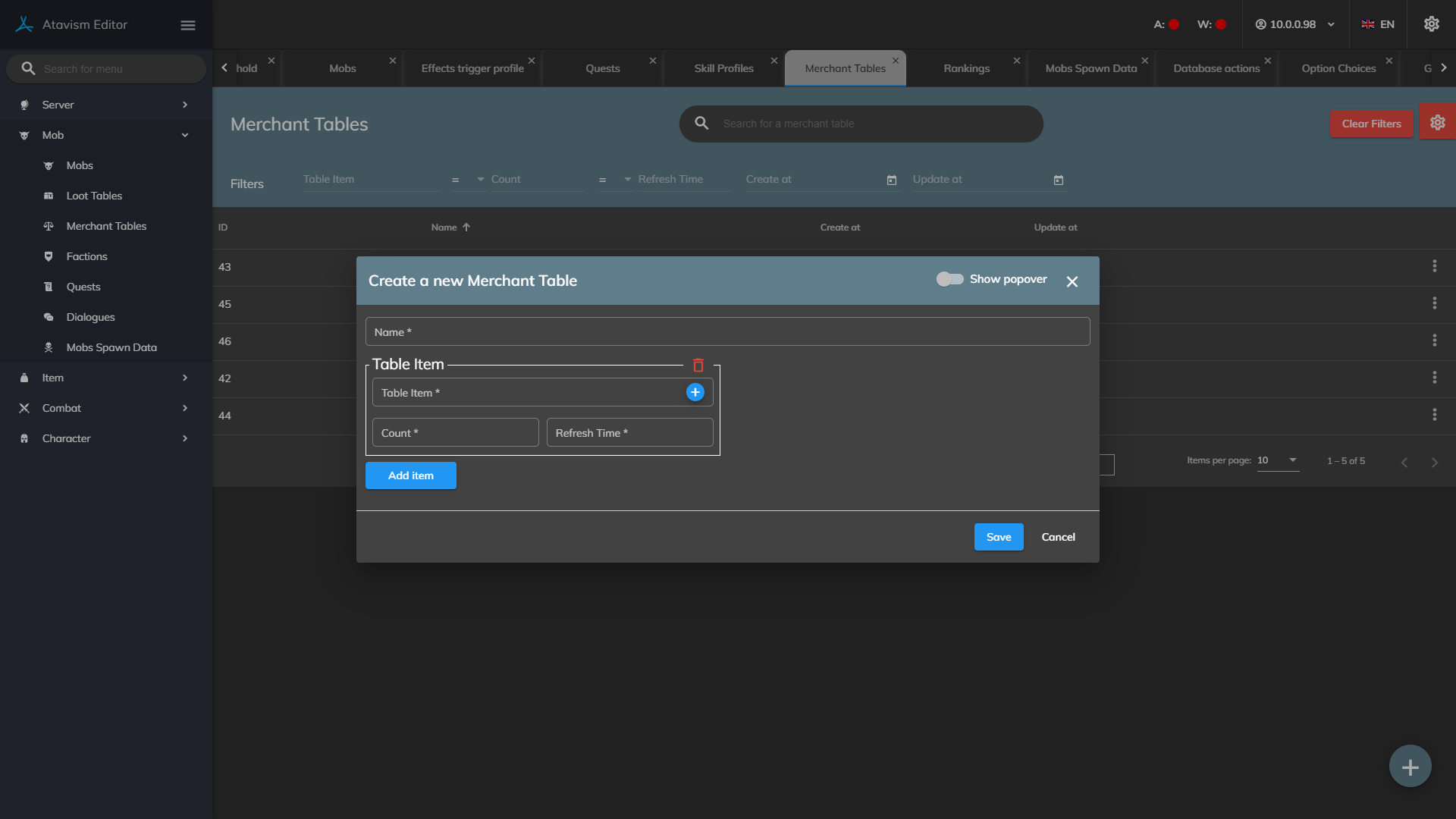Switch to the Skill Profiles tab
Screen dimensions: 1456x819
723,68
